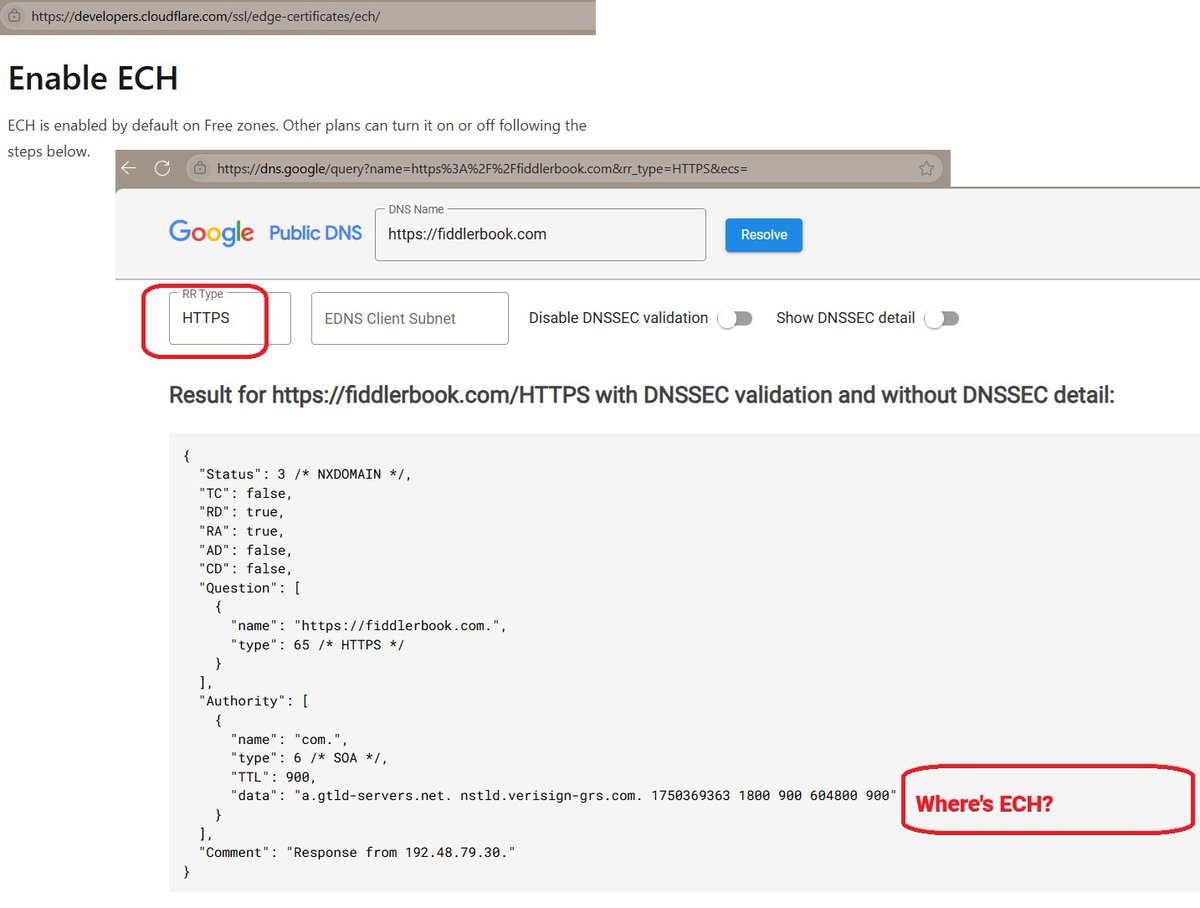Open the Public DNS home link
1200x908 pixels.
pos(315,233)
